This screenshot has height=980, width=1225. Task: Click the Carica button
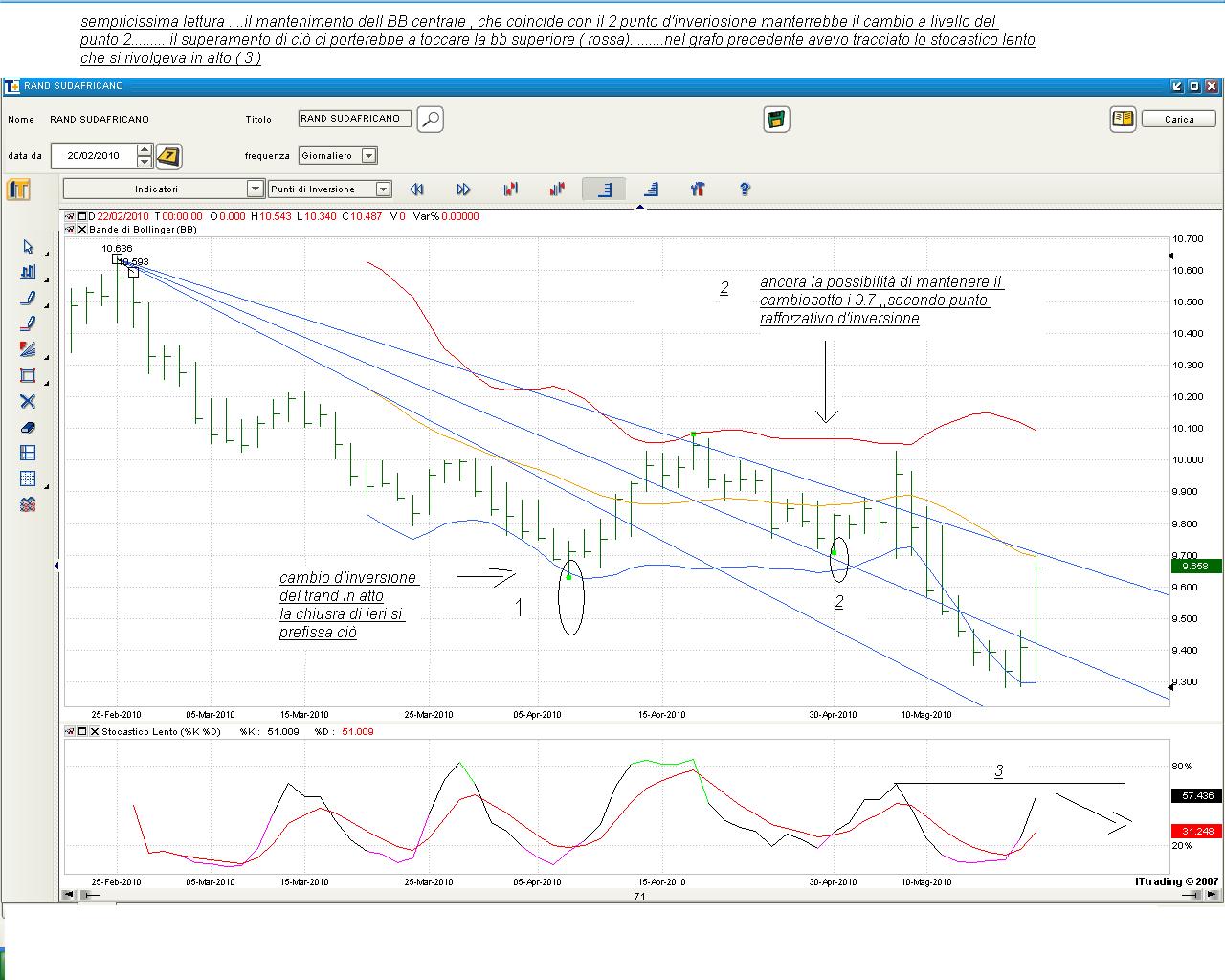[1179, 120]
